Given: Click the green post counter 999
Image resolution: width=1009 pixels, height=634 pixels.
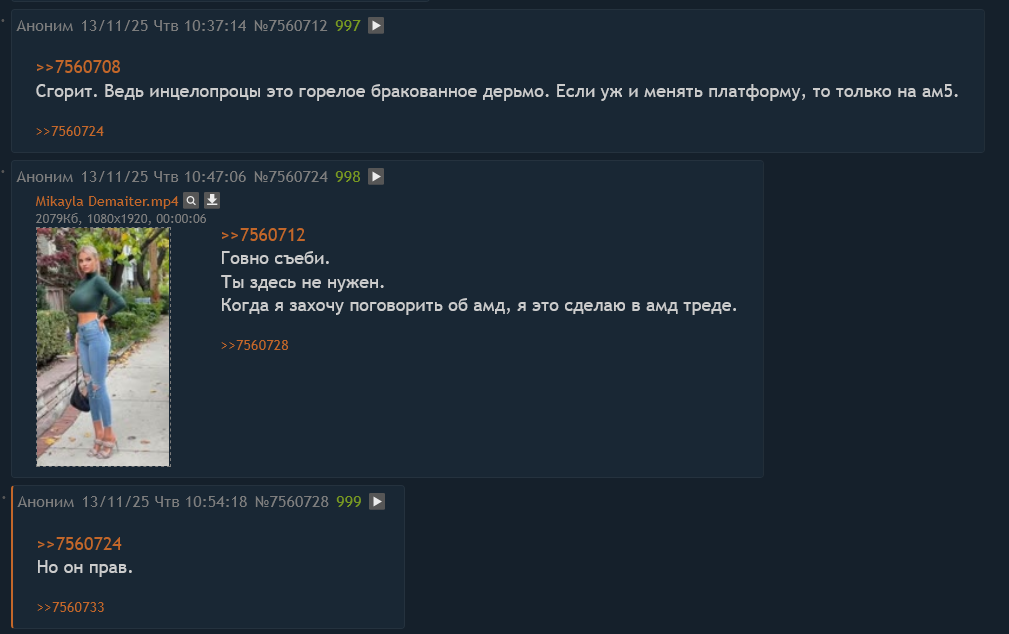Looking at the screenshot, I should 349,501.
